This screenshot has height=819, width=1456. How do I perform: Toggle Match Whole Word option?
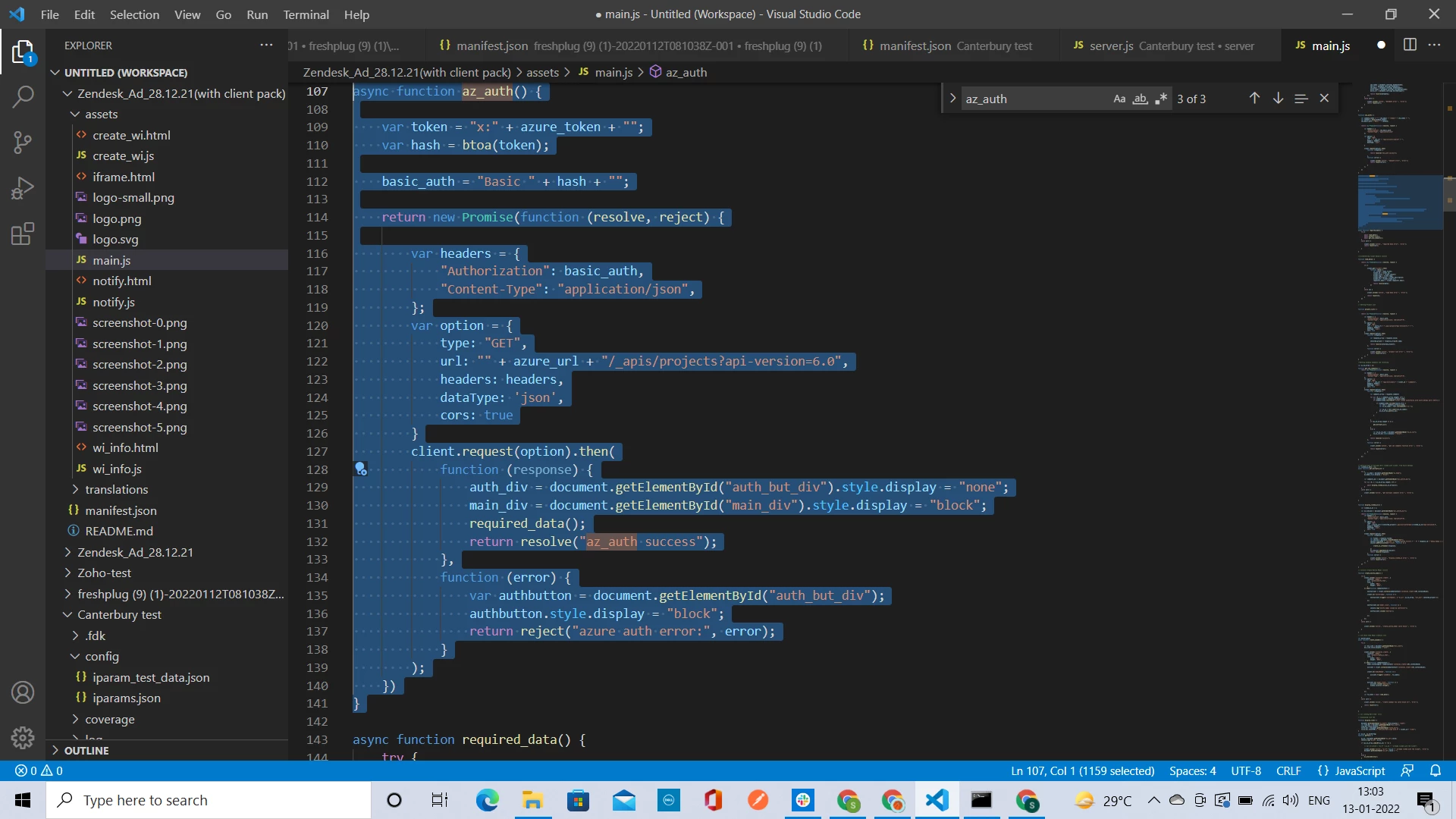pyautogui.click(x=1140, y=99)
